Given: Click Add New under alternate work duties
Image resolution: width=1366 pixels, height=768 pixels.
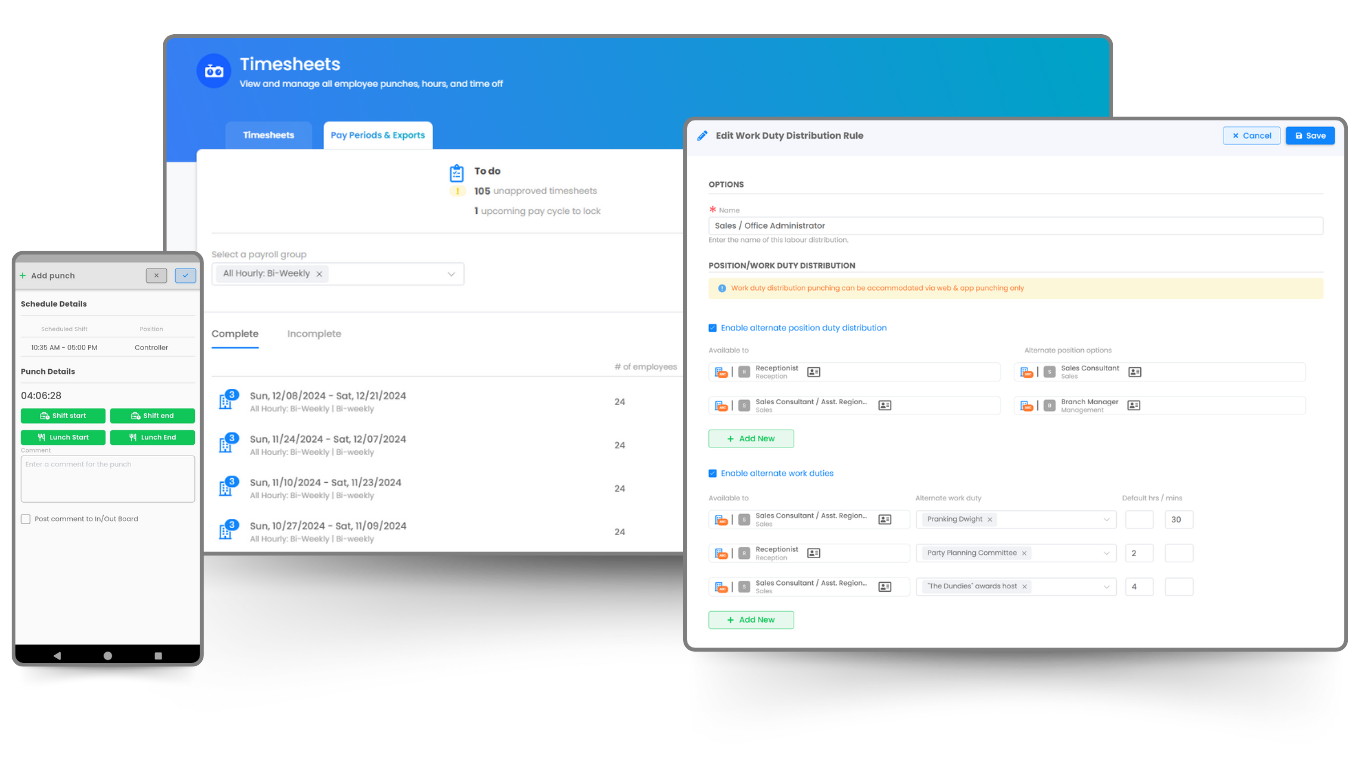Looking at the screenshot, I should tap(751, 620).
